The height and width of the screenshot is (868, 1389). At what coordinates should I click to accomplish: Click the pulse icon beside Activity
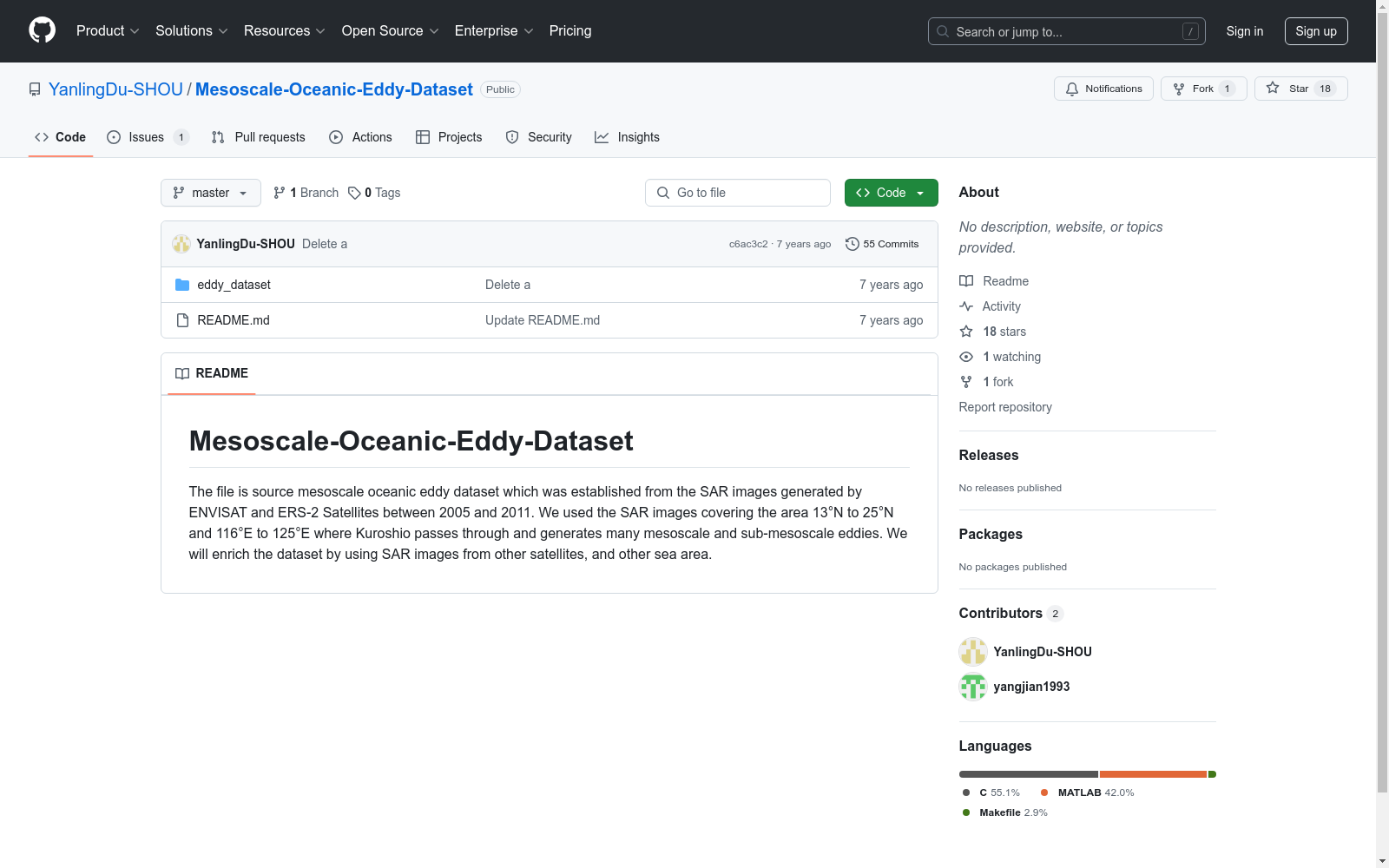[x=966, y=306]
